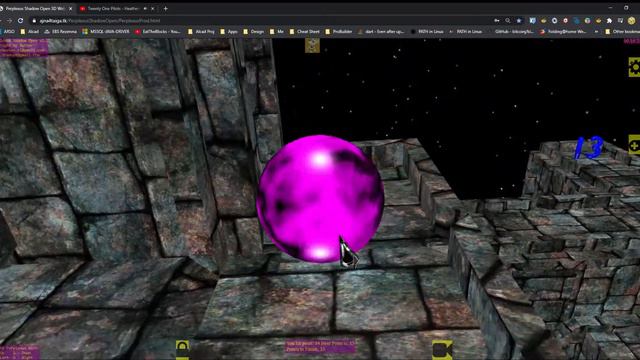Click the blue number 13 marker

click(588, 147)
